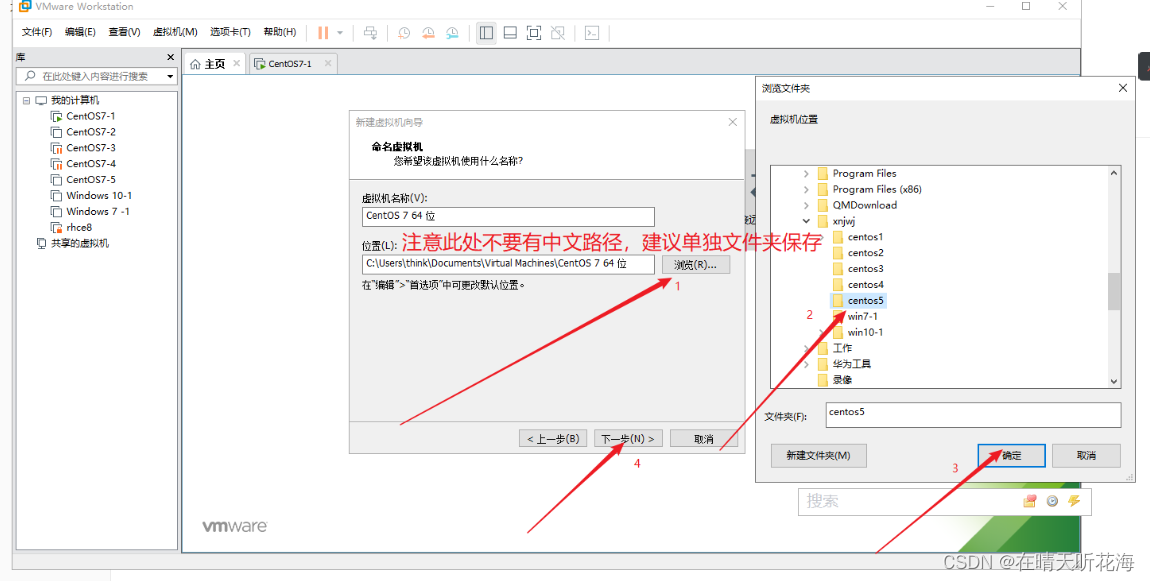1150x581 pixels.
Task: Expand the Program Files (x86) folder
Action: coord(806,189)
